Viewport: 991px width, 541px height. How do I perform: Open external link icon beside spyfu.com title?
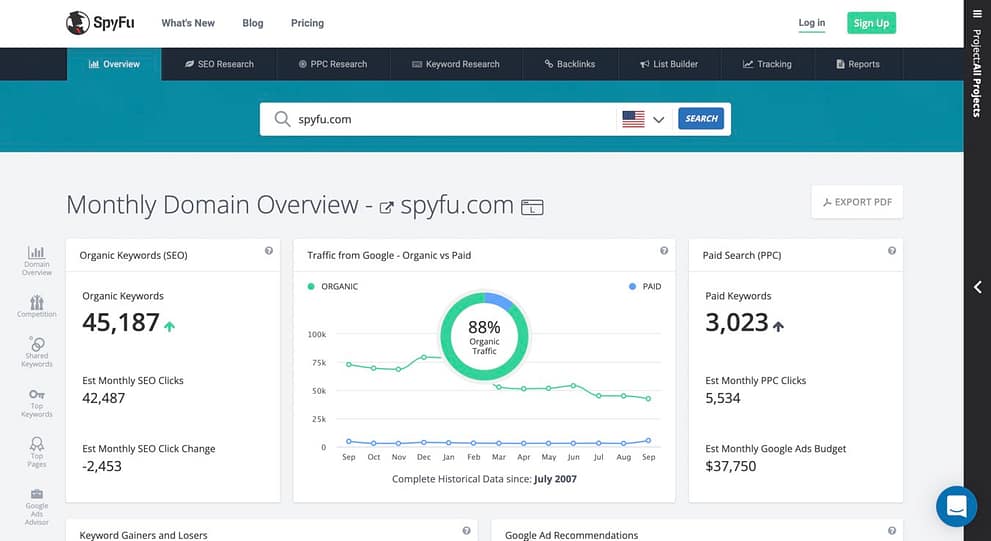click(386, 207)
